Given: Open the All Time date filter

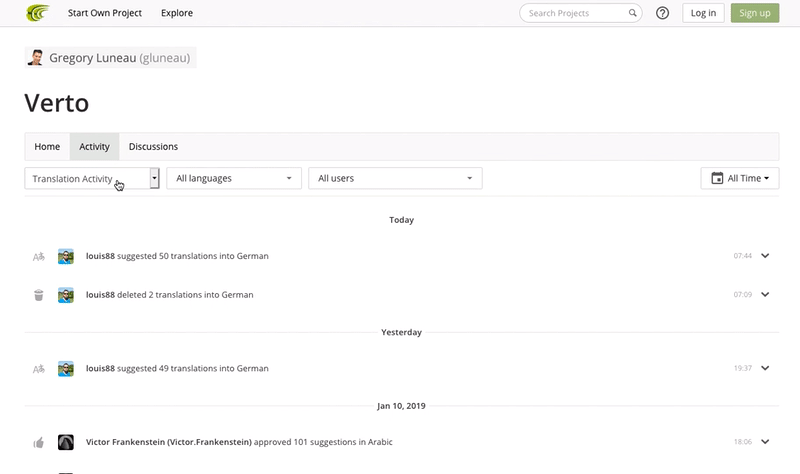Looking at the screenshot, I should click(740, 179).
